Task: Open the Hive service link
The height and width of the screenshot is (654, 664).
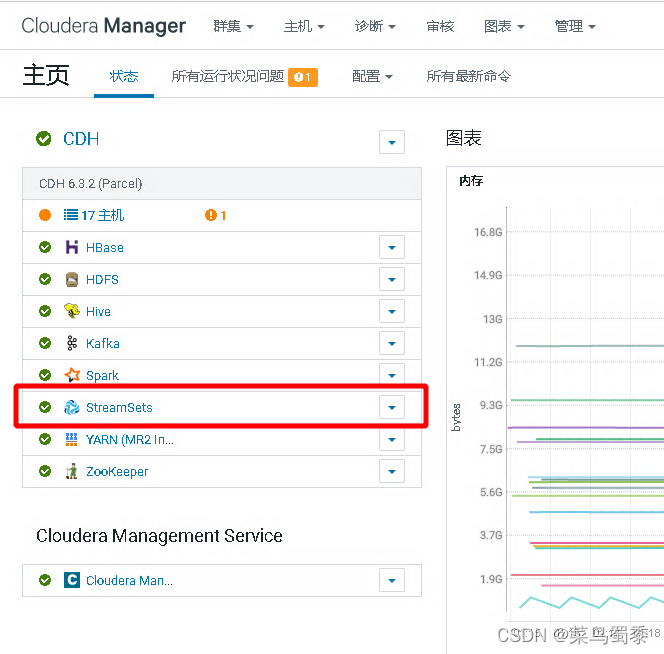Action: 98,311
